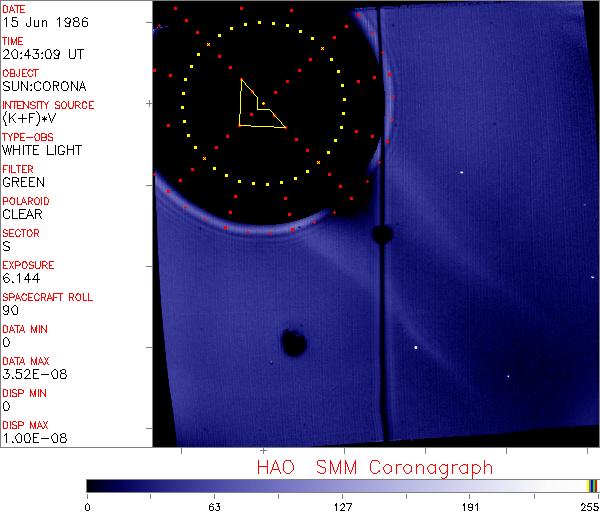Click the CLEAR polaroid value
This screenshot has width=600, height=512.
point(23,214)
